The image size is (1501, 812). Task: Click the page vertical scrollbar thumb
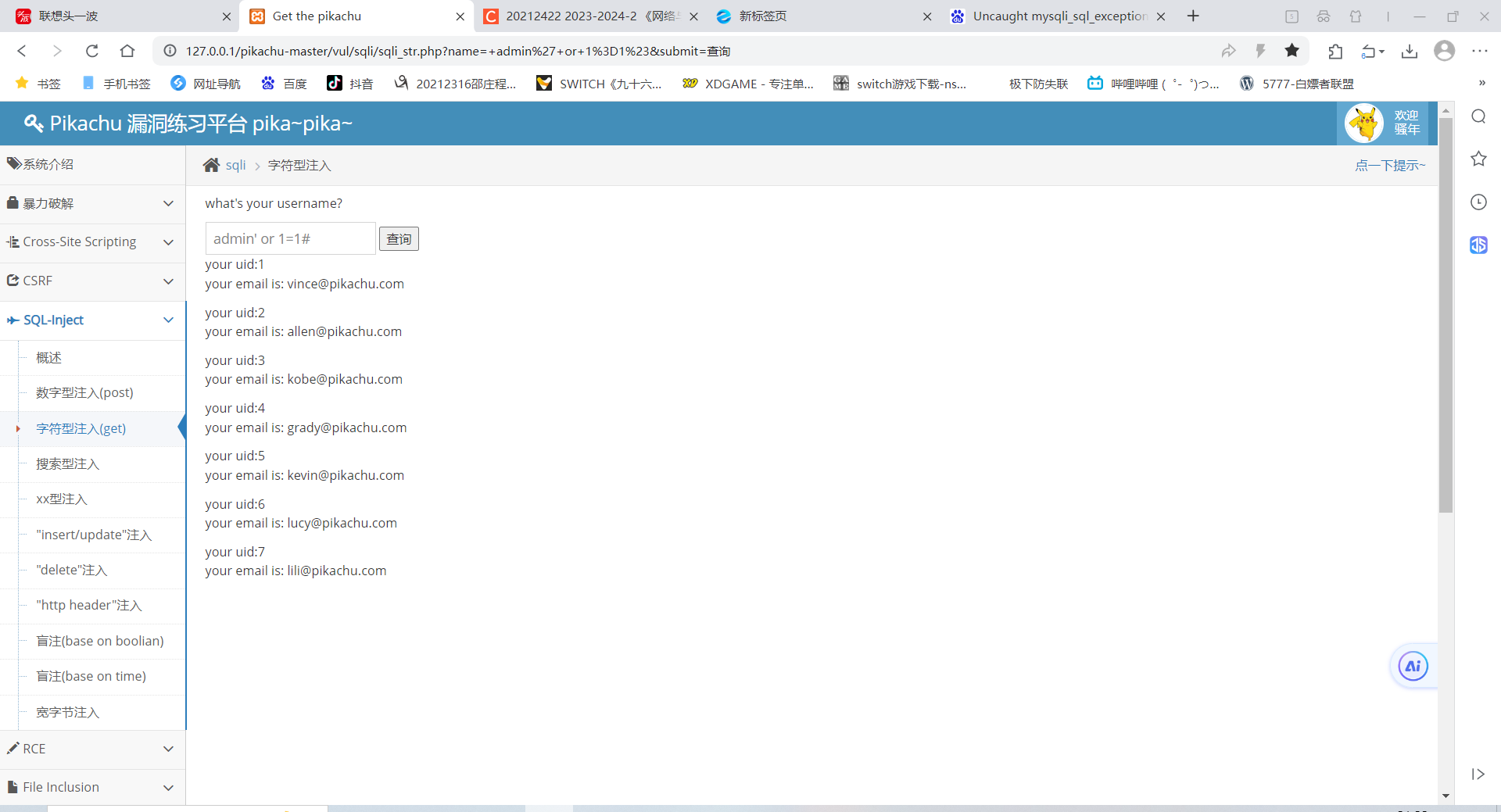[1445, 315]
